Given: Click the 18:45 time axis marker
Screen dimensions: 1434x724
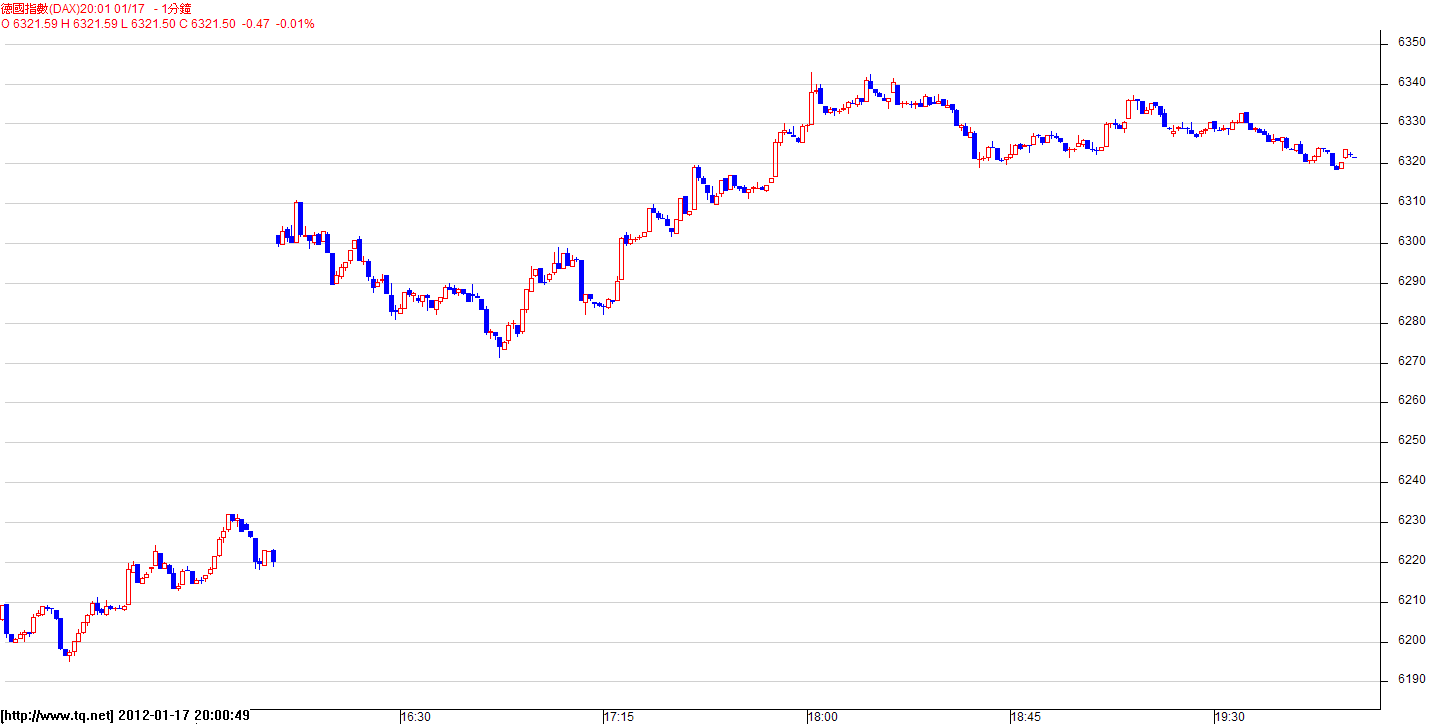Looking at the screenshot, I should point(1026,717).
